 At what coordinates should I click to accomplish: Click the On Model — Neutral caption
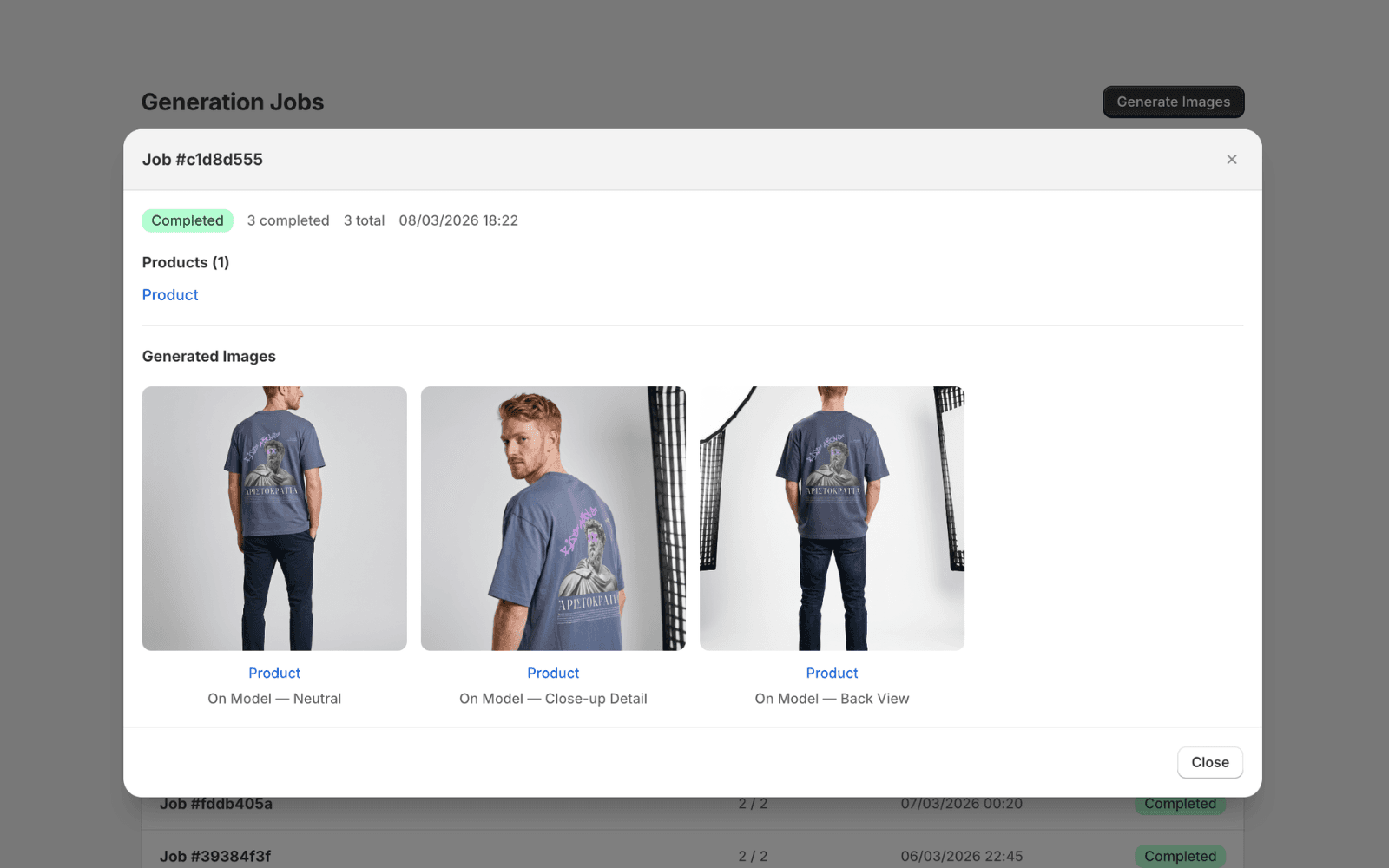[x=274, y=699]
